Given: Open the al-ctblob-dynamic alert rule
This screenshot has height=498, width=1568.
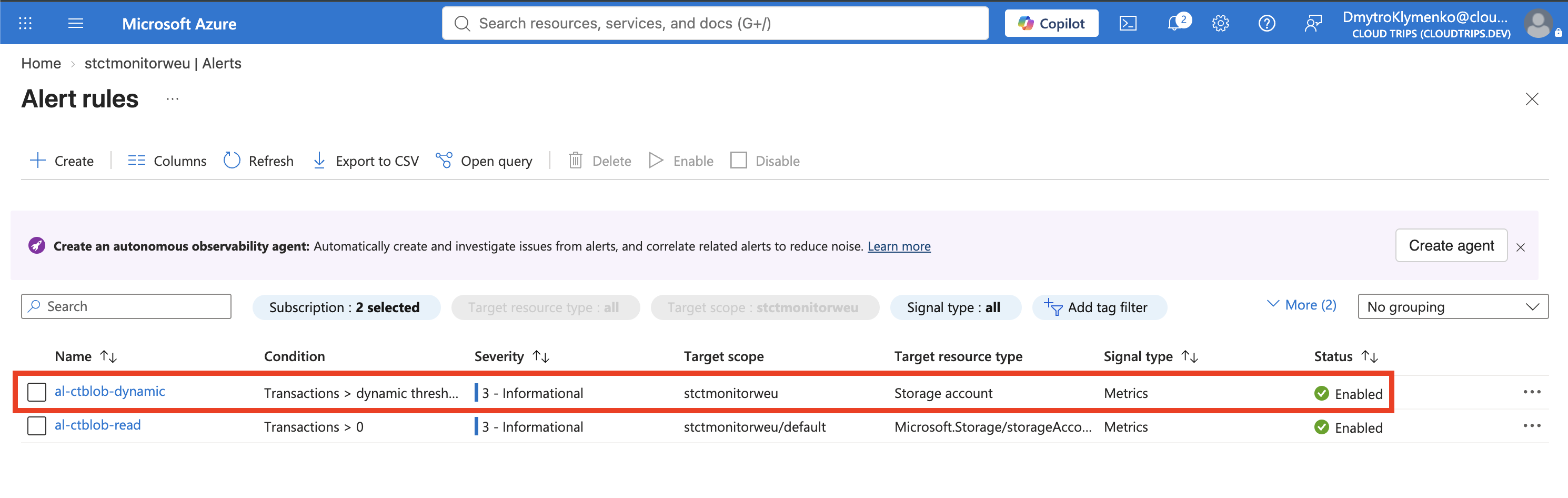Looking at the screenshot, I should 109,391.
